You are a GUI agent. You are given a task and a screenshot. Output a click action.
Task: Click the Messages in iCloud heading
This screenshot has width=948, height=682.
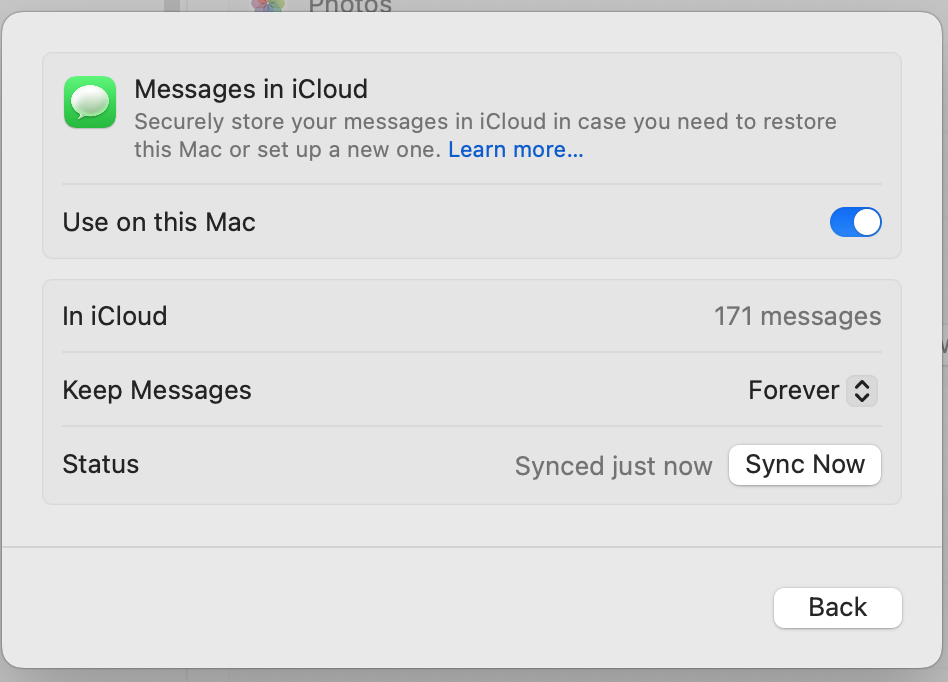(x=251, y=89)
